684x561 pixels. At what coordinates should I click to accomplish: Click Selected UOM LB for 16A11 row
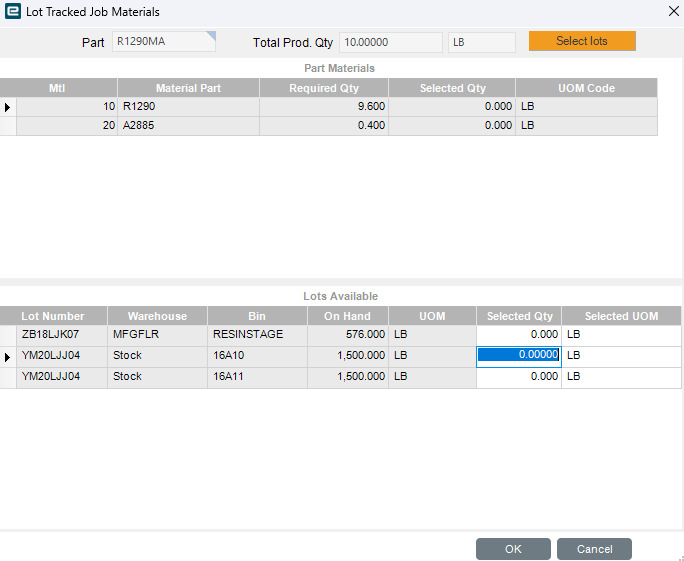point(622,377)
